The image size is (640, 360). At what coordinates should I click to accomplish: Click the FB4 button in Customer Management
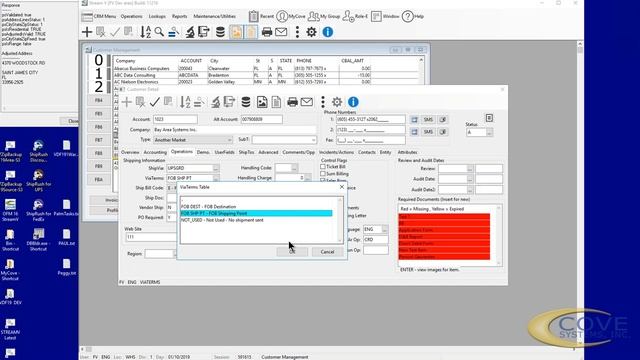point(99,100)
